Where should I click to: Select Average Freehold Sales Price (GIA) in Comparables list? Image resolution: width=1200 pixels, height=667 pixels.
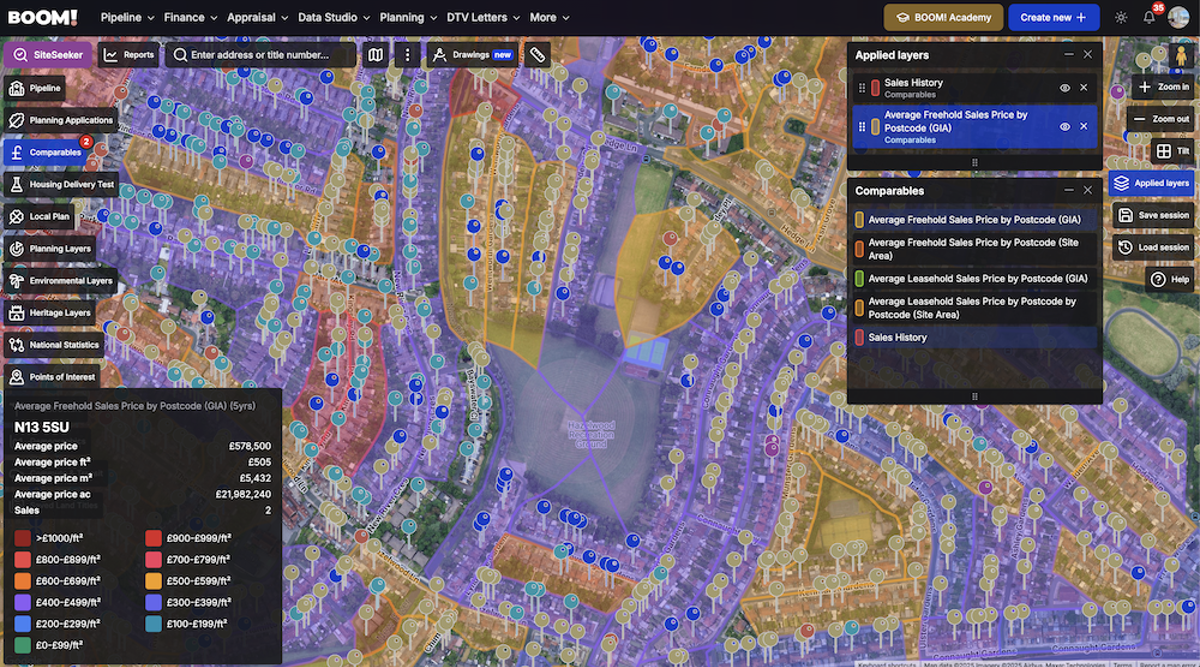[974, 219]
